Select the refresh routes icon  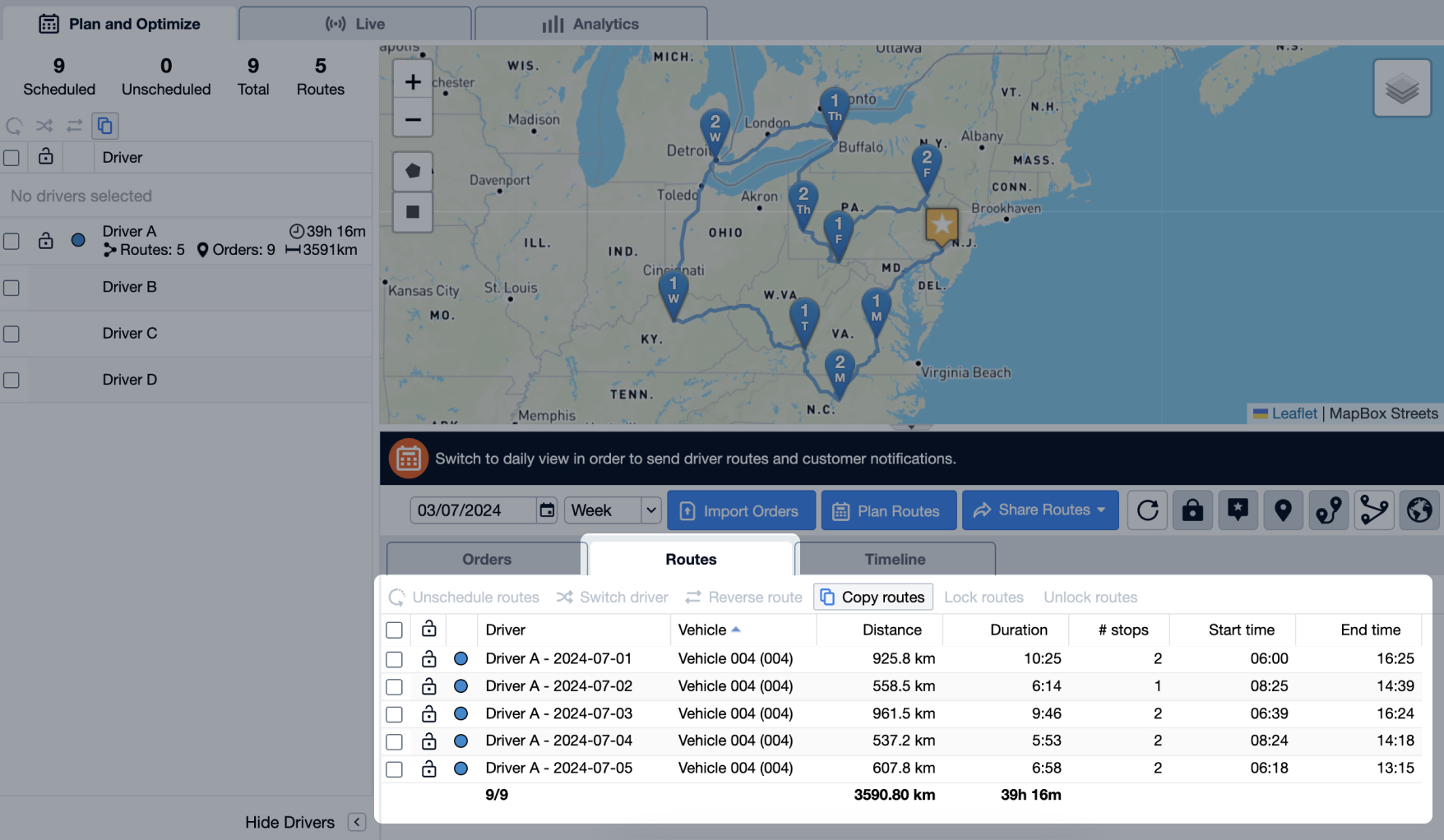tap(1147, 510)
